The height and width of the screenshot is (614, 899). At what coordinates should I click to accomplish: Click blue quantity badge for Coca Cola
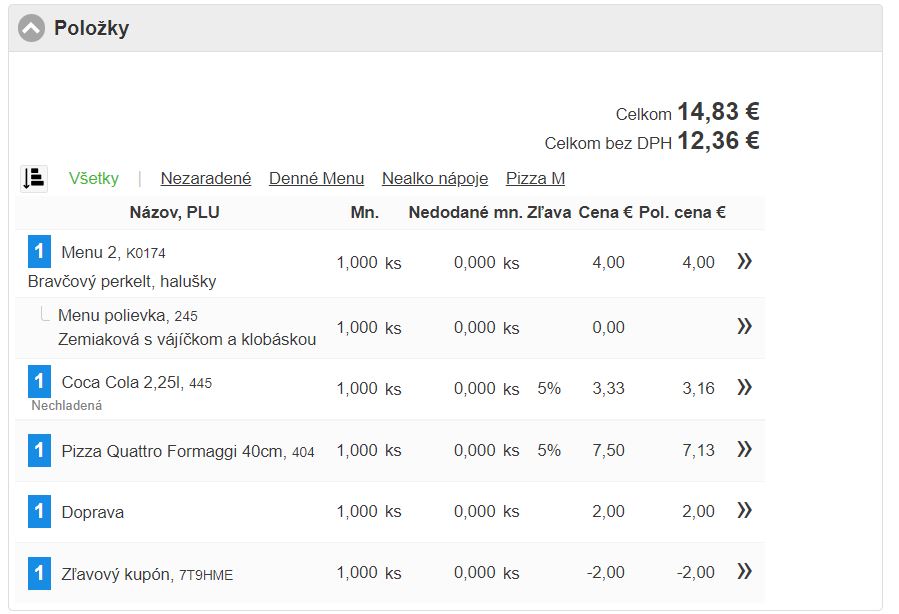39,381
